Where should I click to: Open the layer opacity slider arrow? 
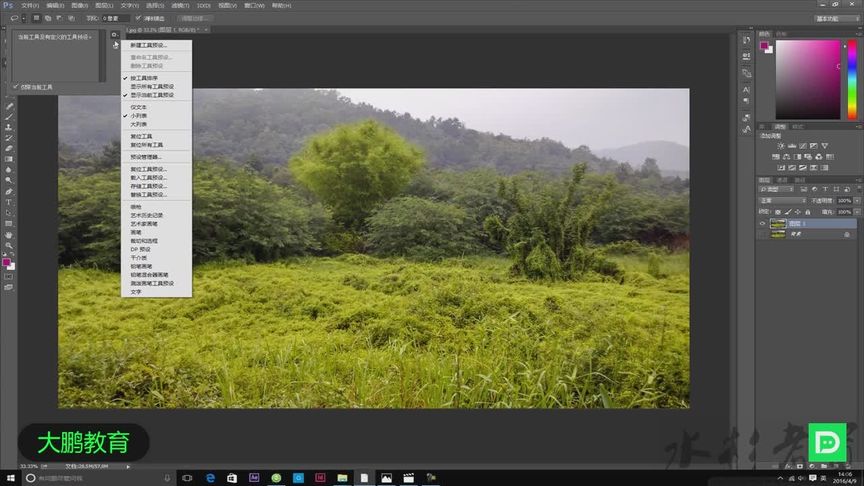[x=857, y=201]
